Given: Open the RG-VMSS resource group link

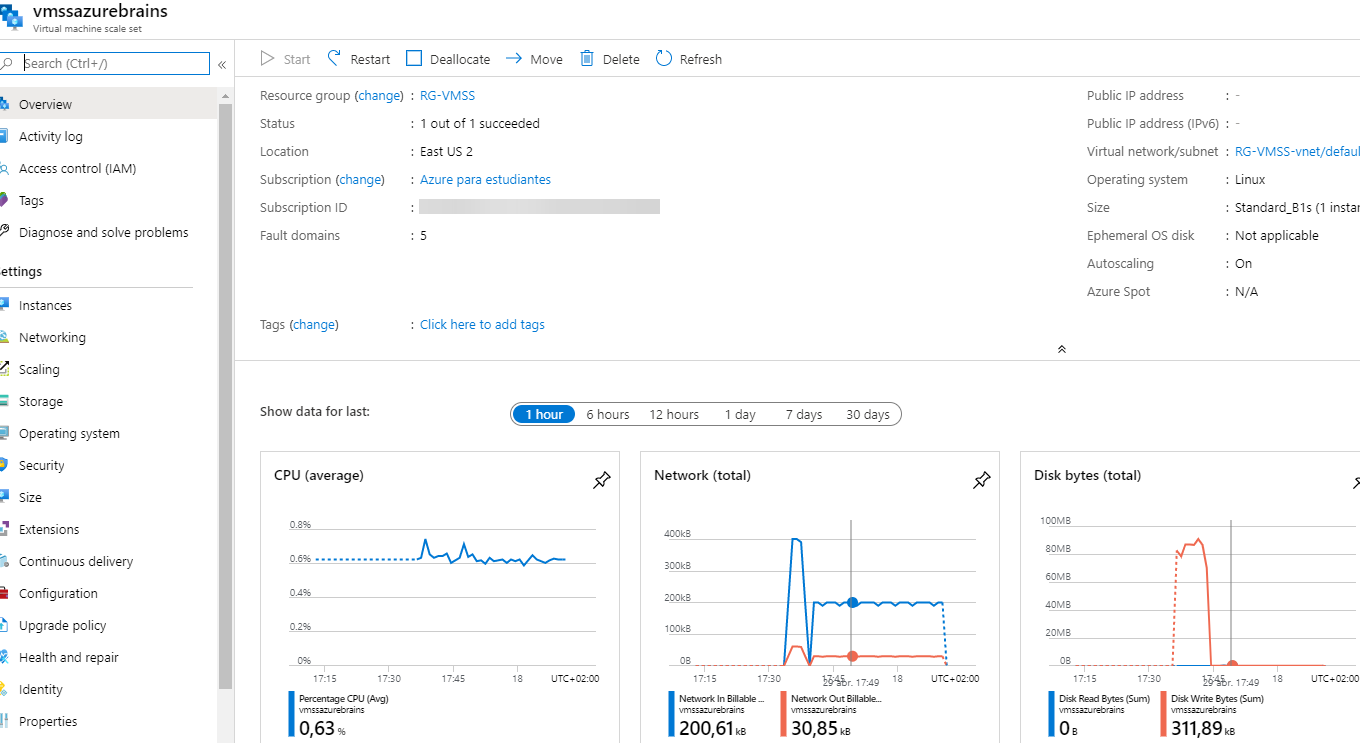Looking at the screenshot, I should 447,96.
